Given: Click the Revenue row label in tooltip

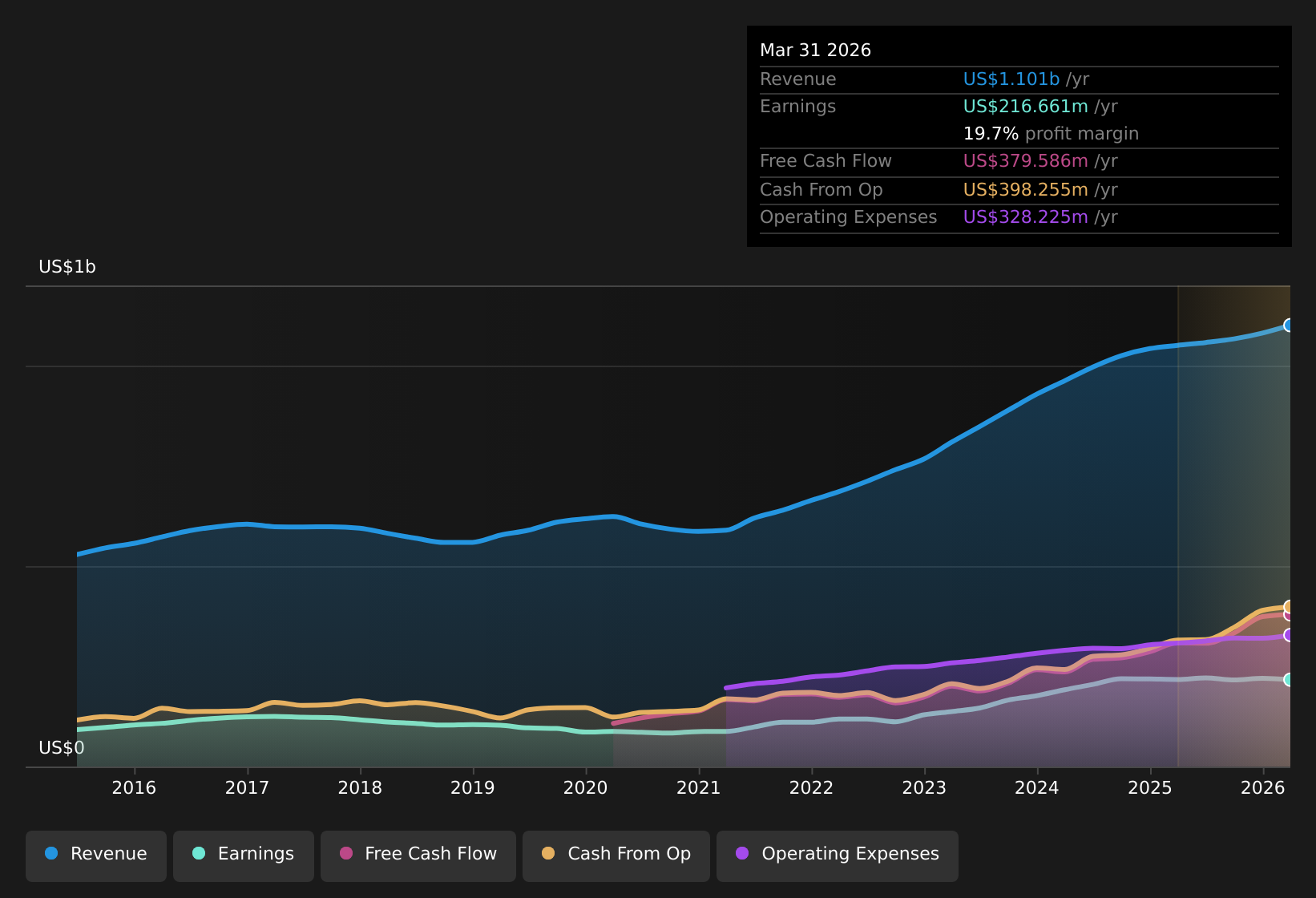Looking at the screenshot, I should (797, 79).
